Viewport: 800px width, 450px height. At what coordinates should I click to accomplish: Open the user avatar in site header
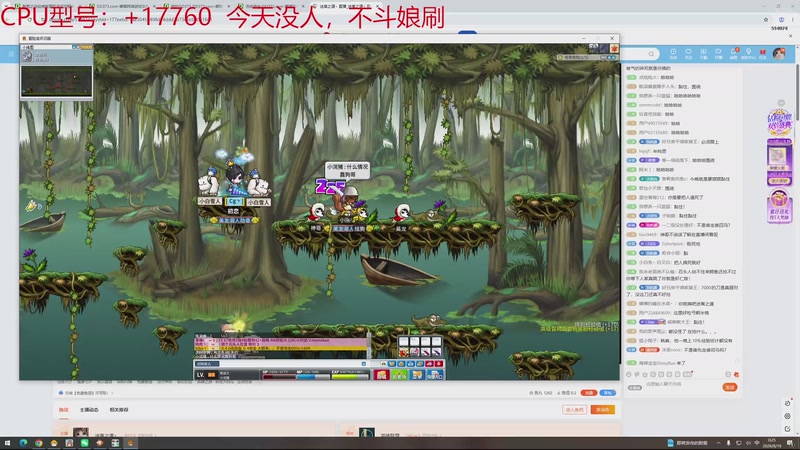tap(779, 53)
